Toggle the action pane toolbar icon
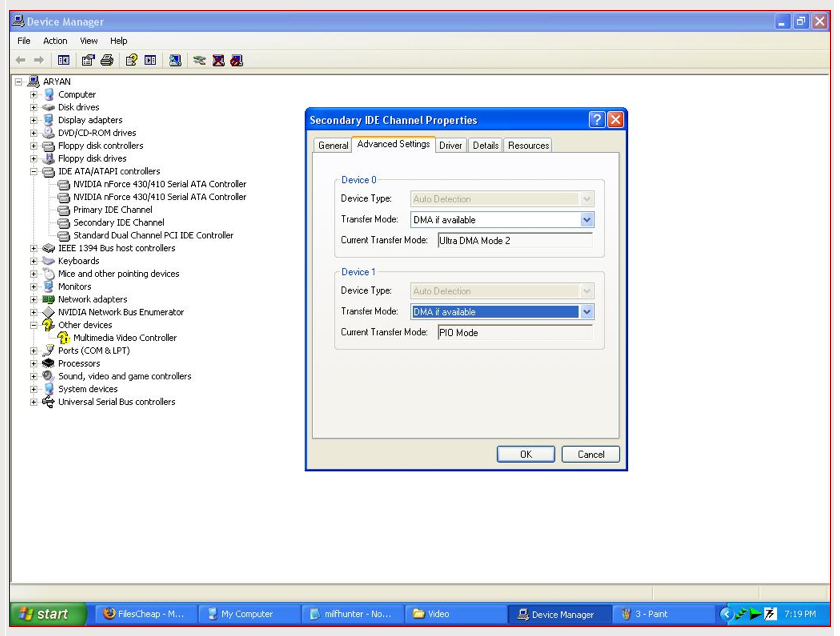The image size is (840, 636). (151, 60)
